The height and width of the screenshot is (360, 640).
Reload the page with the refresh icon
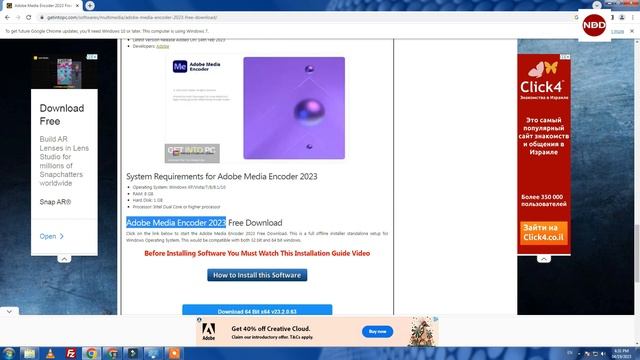(x=29, y=18)
